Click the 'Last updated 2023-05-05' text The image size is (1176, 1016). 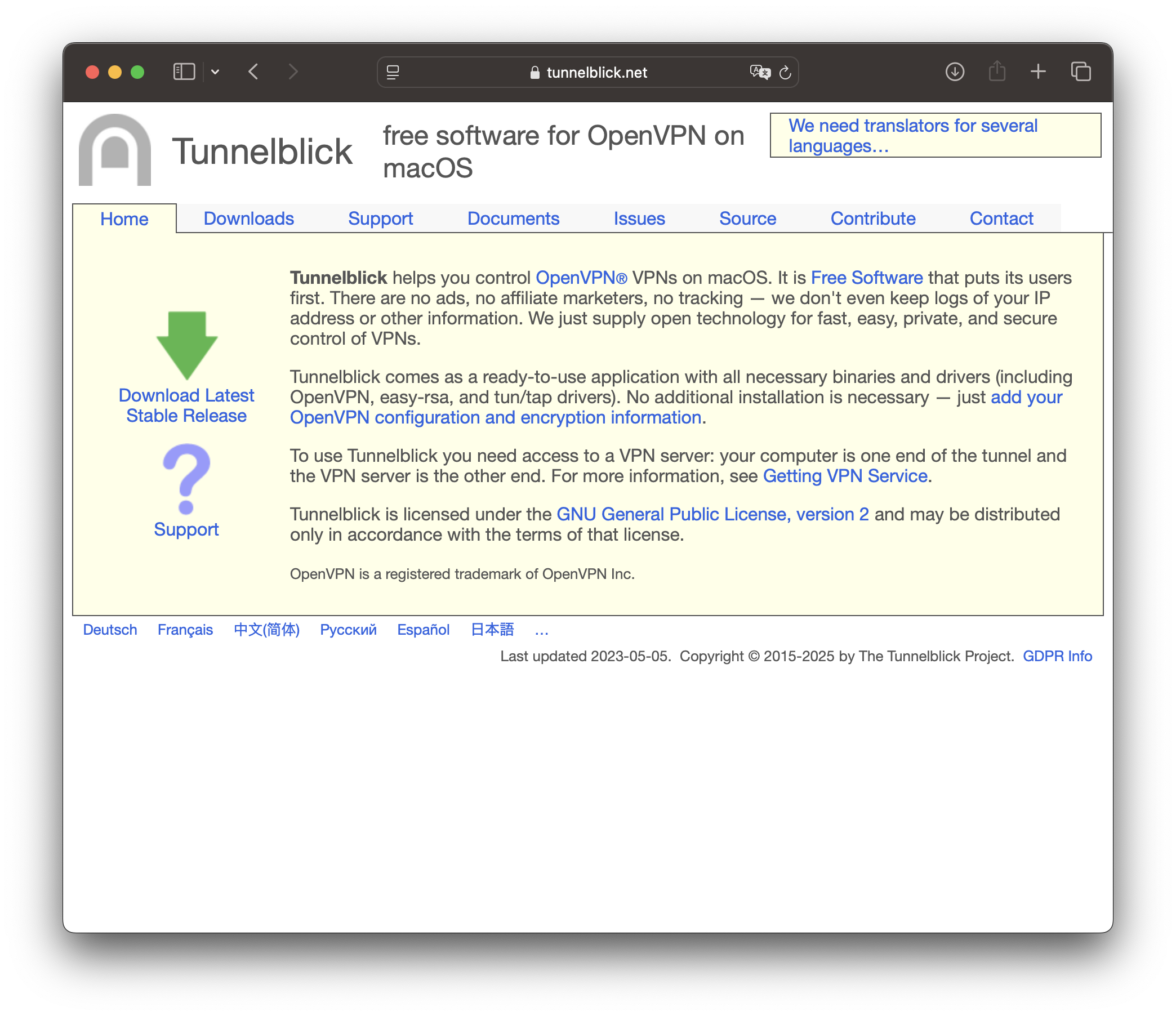(585, 657)
